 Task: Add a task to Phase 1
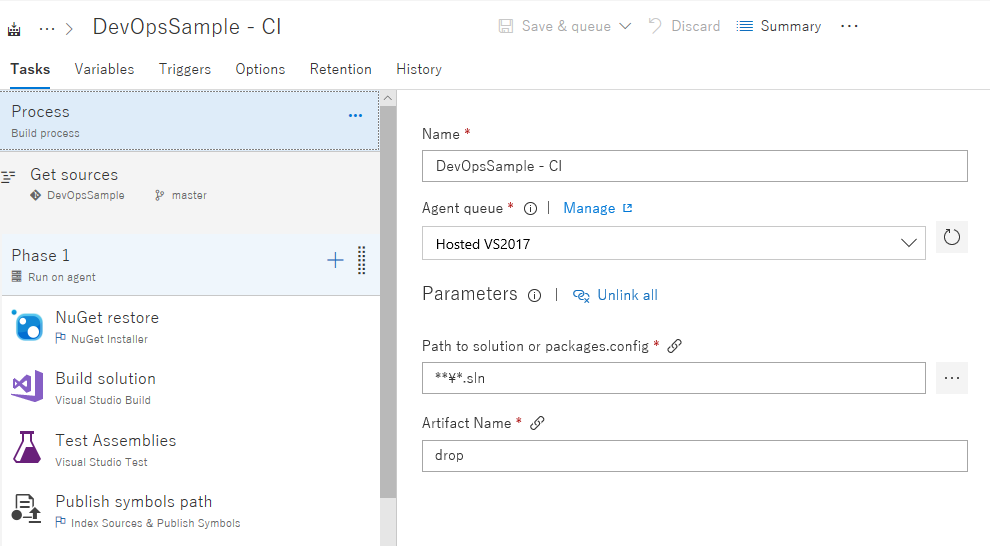coord(335,259)
